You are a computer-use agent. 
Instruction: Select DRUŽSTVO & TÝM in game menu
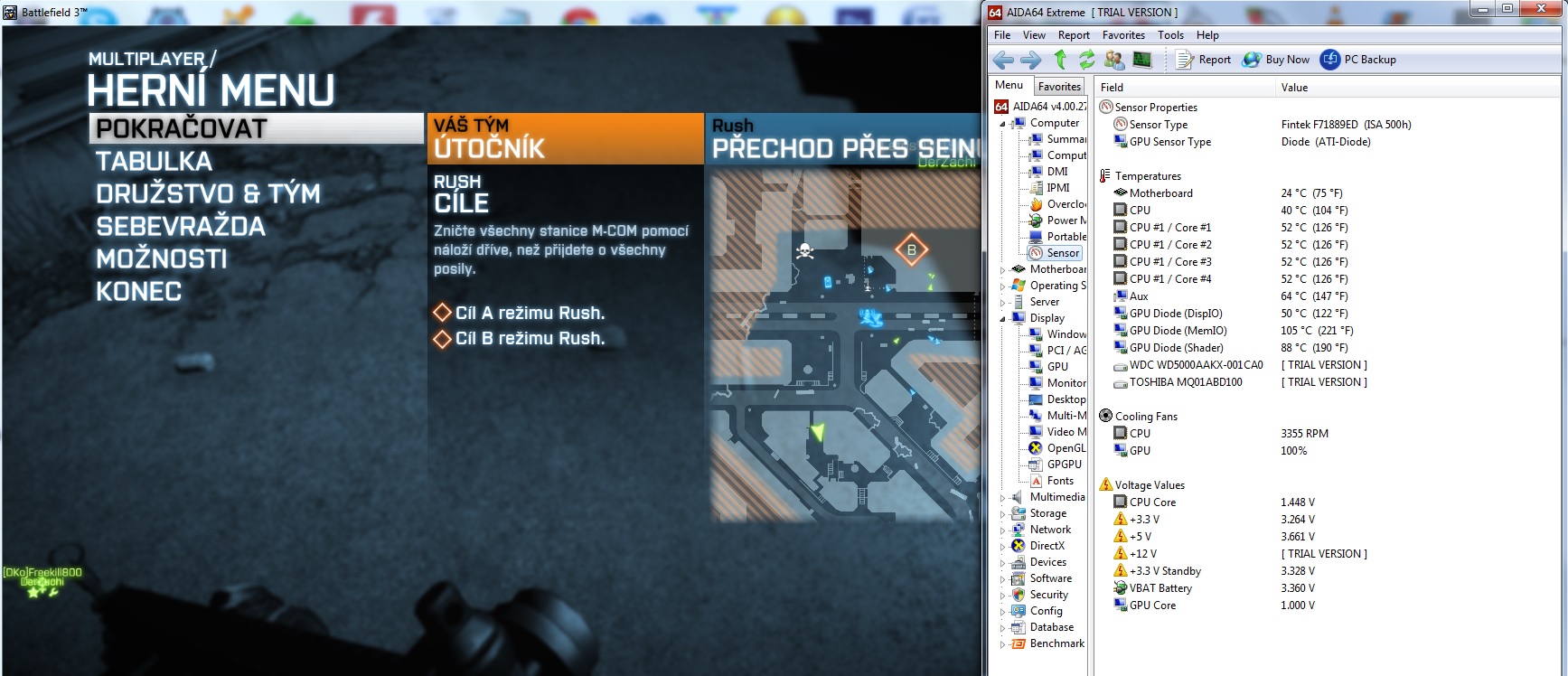pyautogui.click(x=209, y=193)
